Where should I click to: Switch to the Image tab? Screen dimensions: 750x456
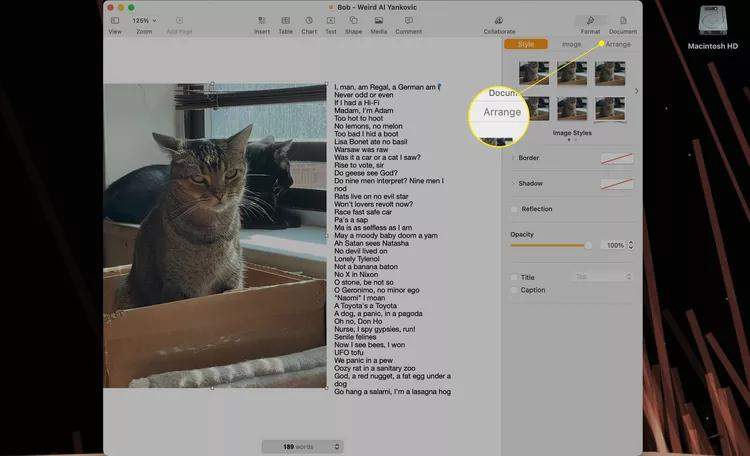pos(571,44)
